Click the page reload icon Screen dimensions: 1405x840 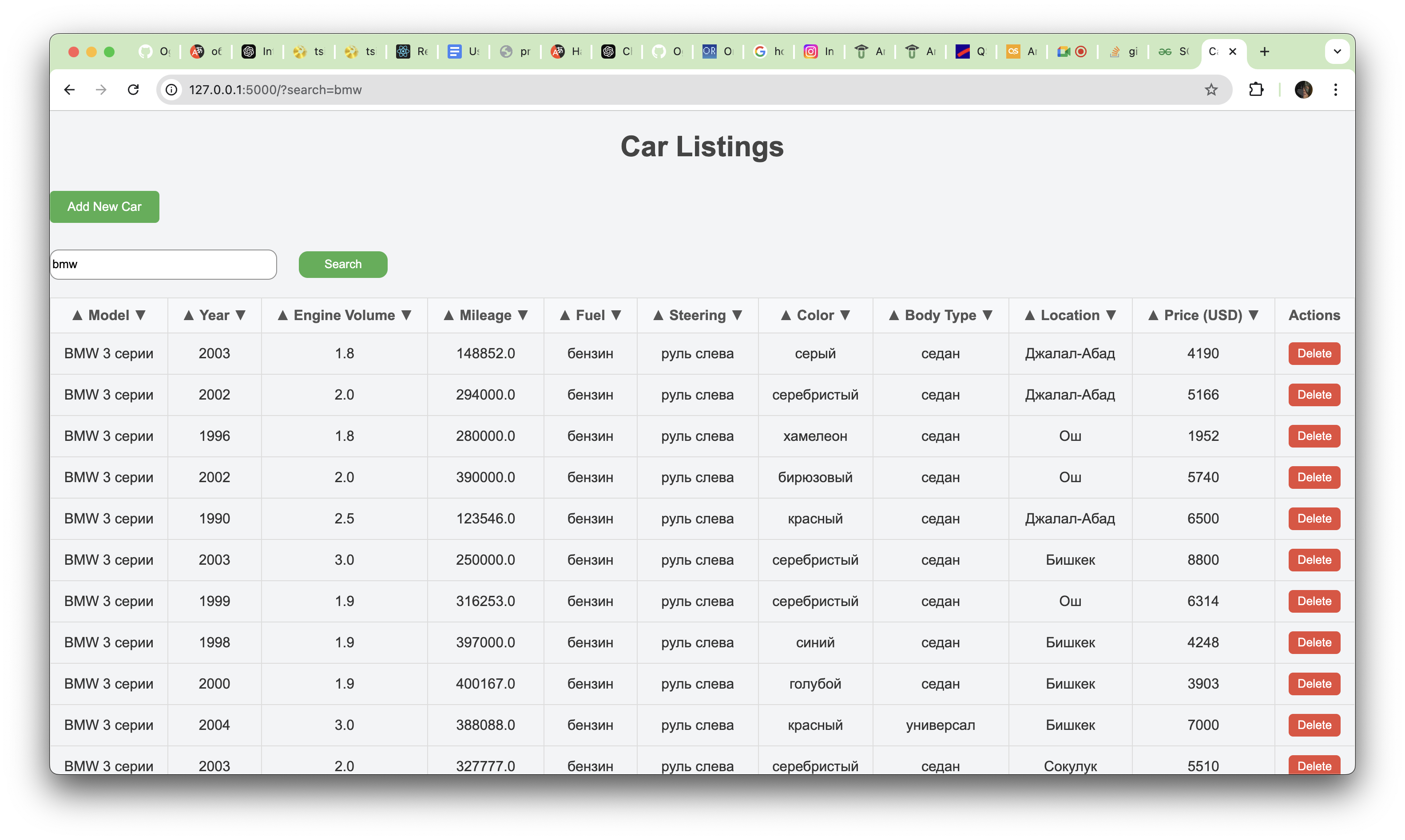coord(133,89)
